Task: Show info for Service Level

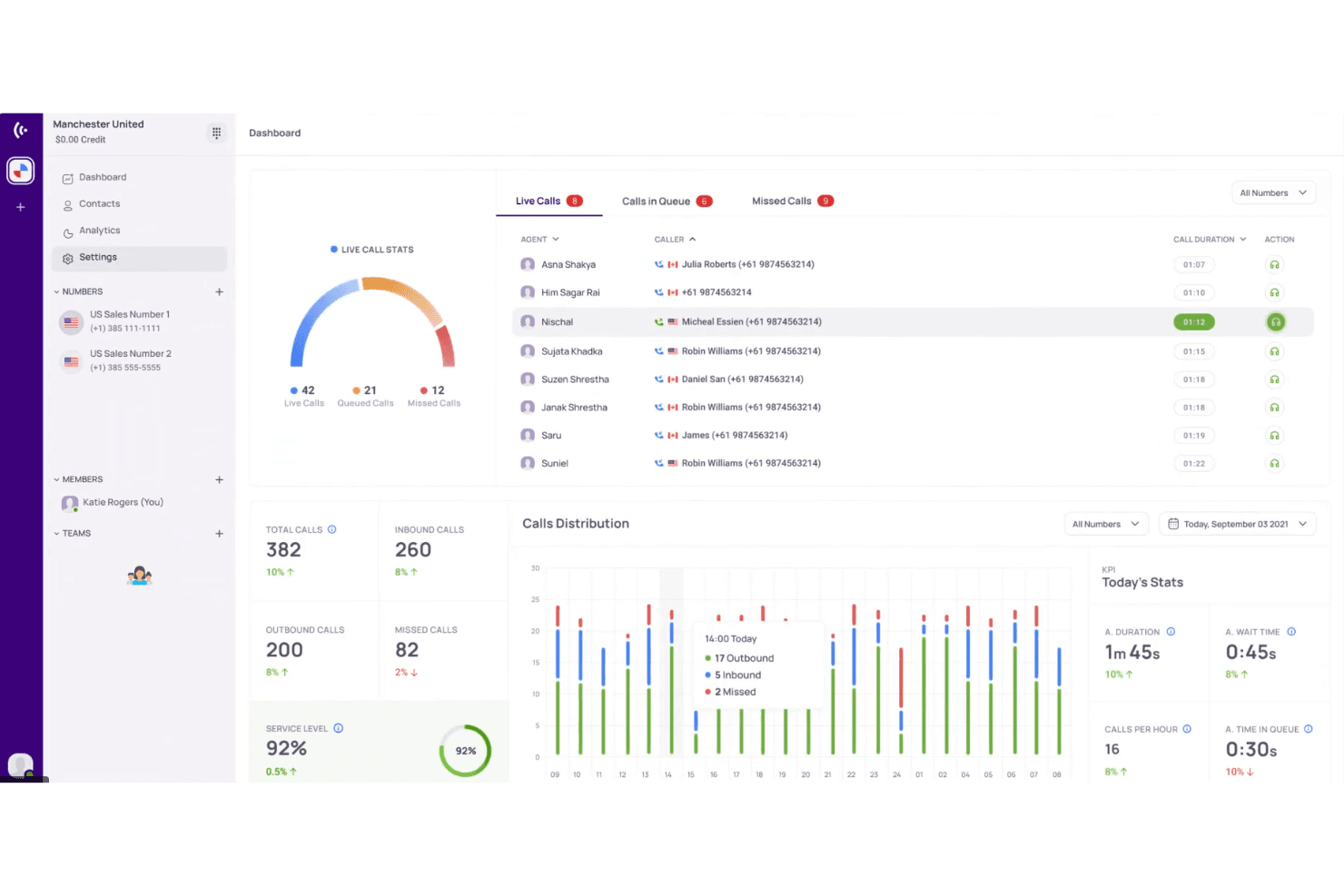Action: [338, 728]
